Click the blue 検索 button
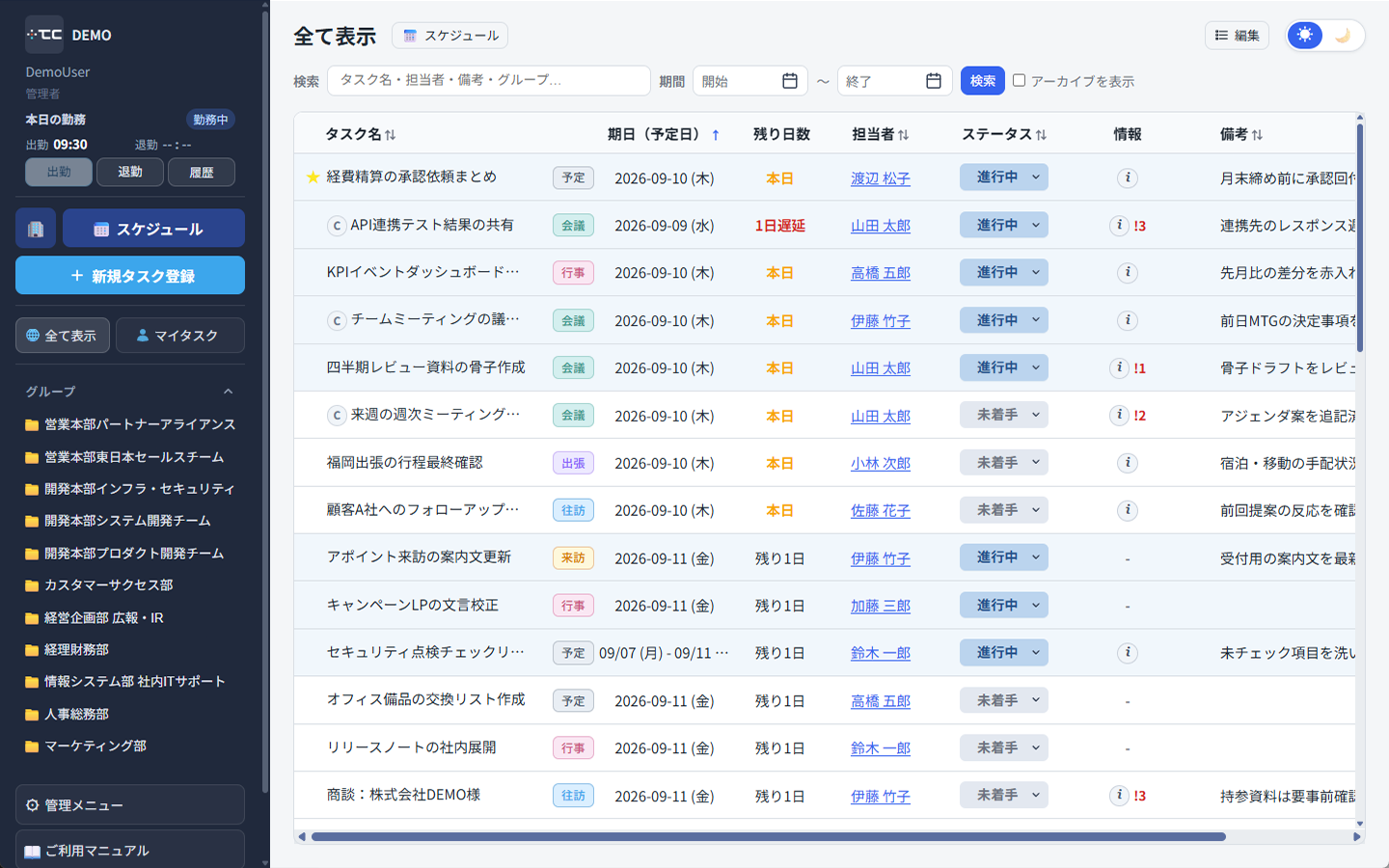Image resolution: width=1389 pixels, height=868 pixels. [982, 81]
